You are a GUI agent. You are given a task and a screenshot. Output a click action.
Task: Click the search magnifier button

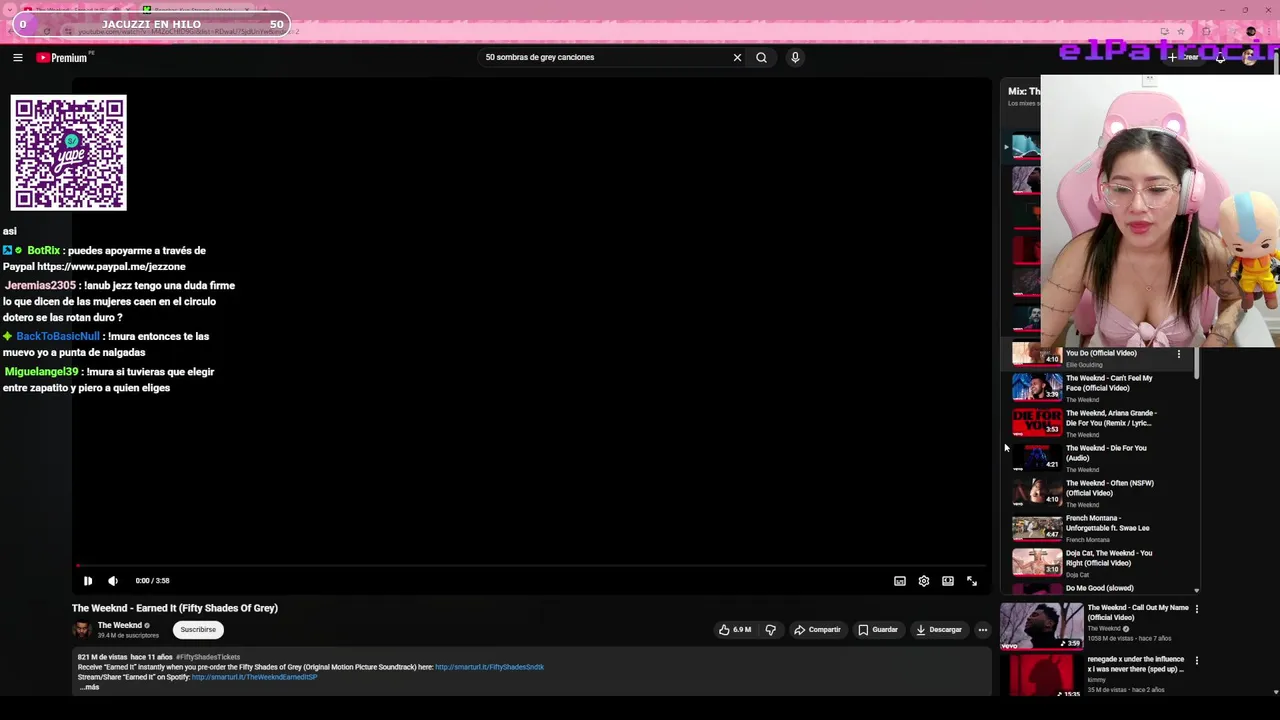pyautogui.click(x=761, y=58)
